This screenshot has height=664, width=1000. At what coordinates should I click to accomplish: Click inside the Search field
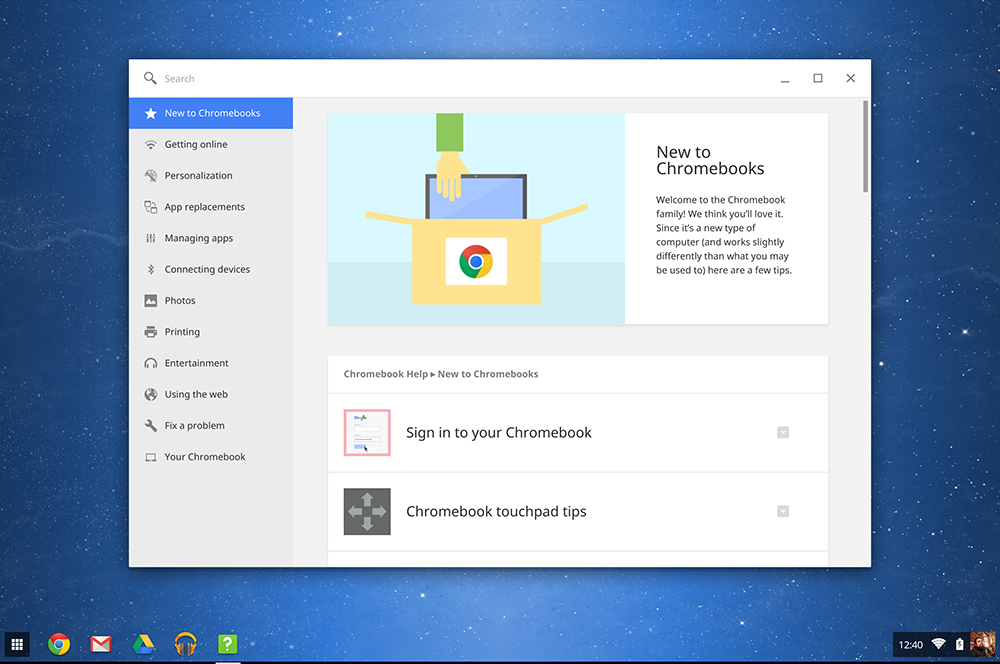[446, 78]
